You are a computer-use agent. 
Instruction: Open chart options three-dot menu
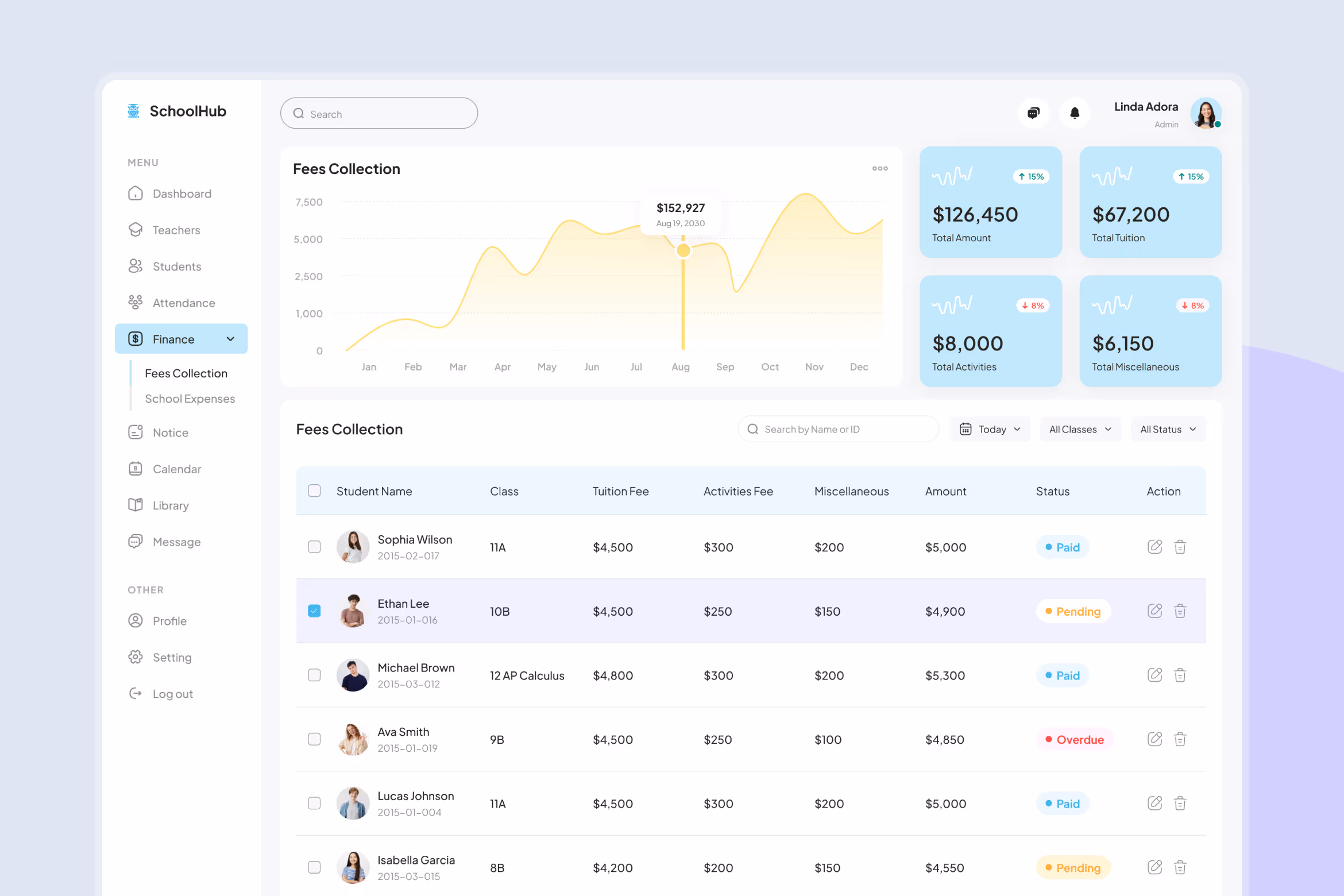[879, 168]
